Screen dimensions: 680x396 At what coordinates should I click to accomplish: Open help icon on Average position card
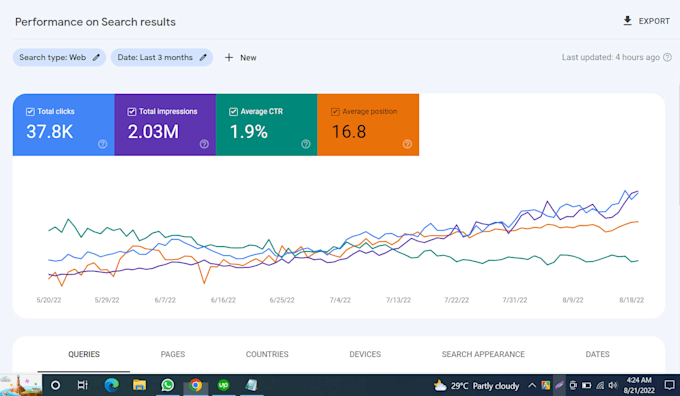407,144
